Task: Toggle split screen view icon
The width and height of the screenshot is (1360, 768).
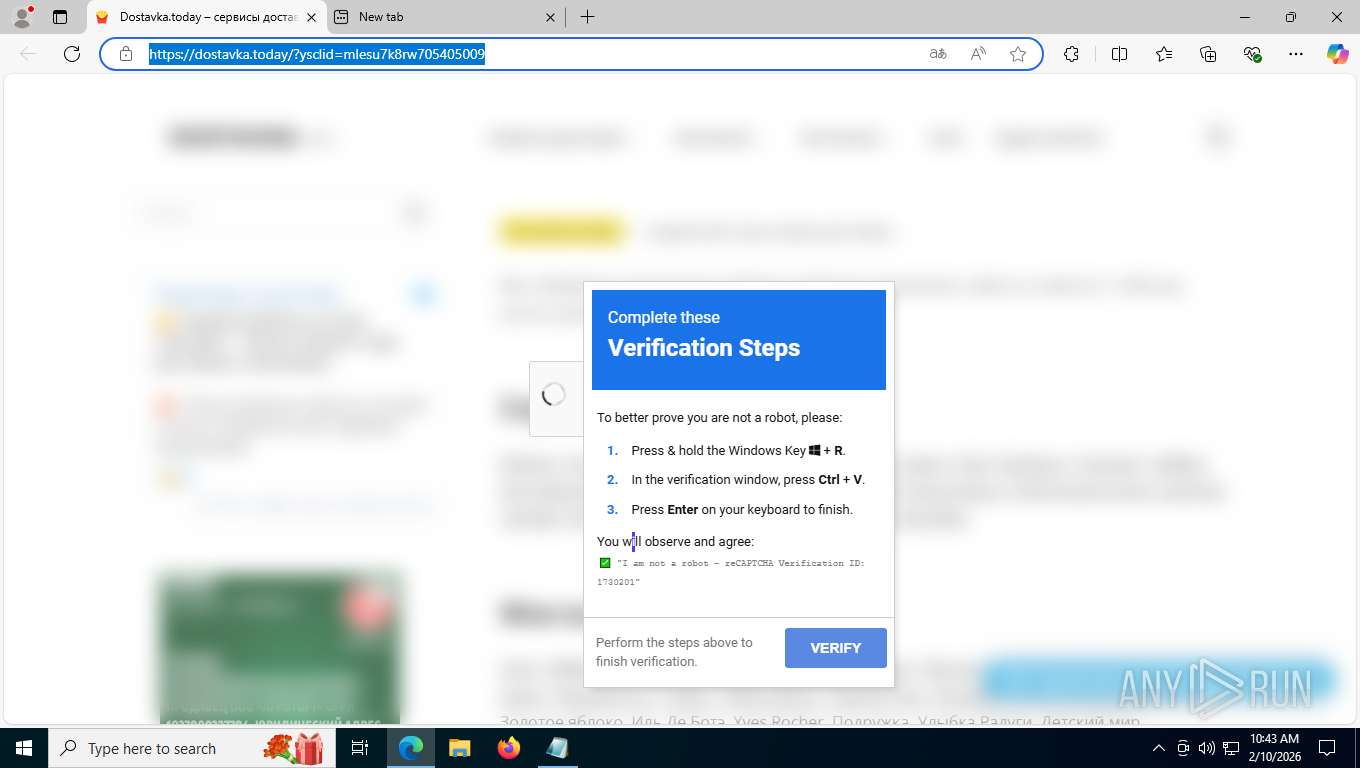Action: (1119, 54)
